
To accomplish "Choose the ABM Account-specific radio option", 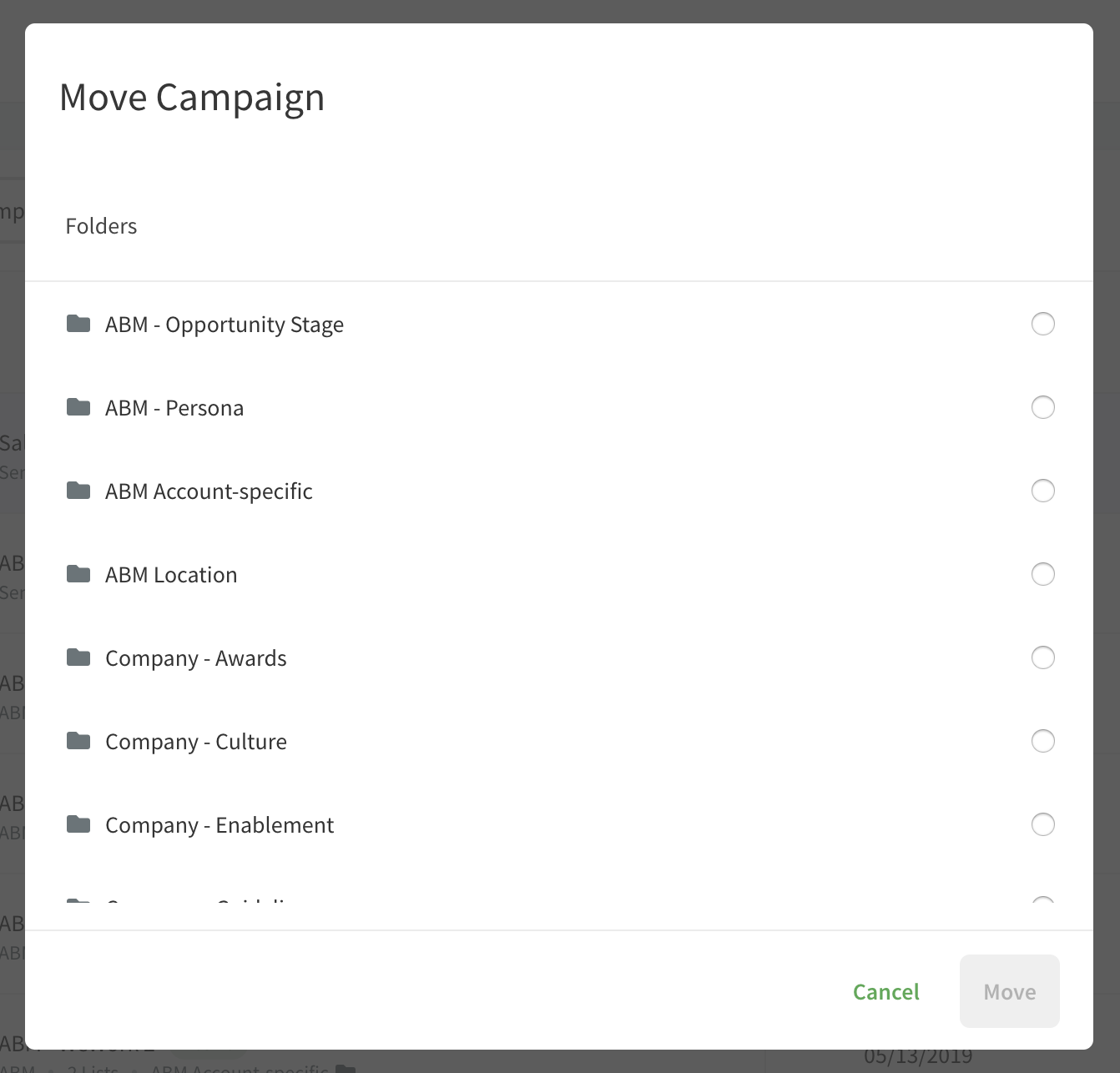I will tap(1043, 491).
